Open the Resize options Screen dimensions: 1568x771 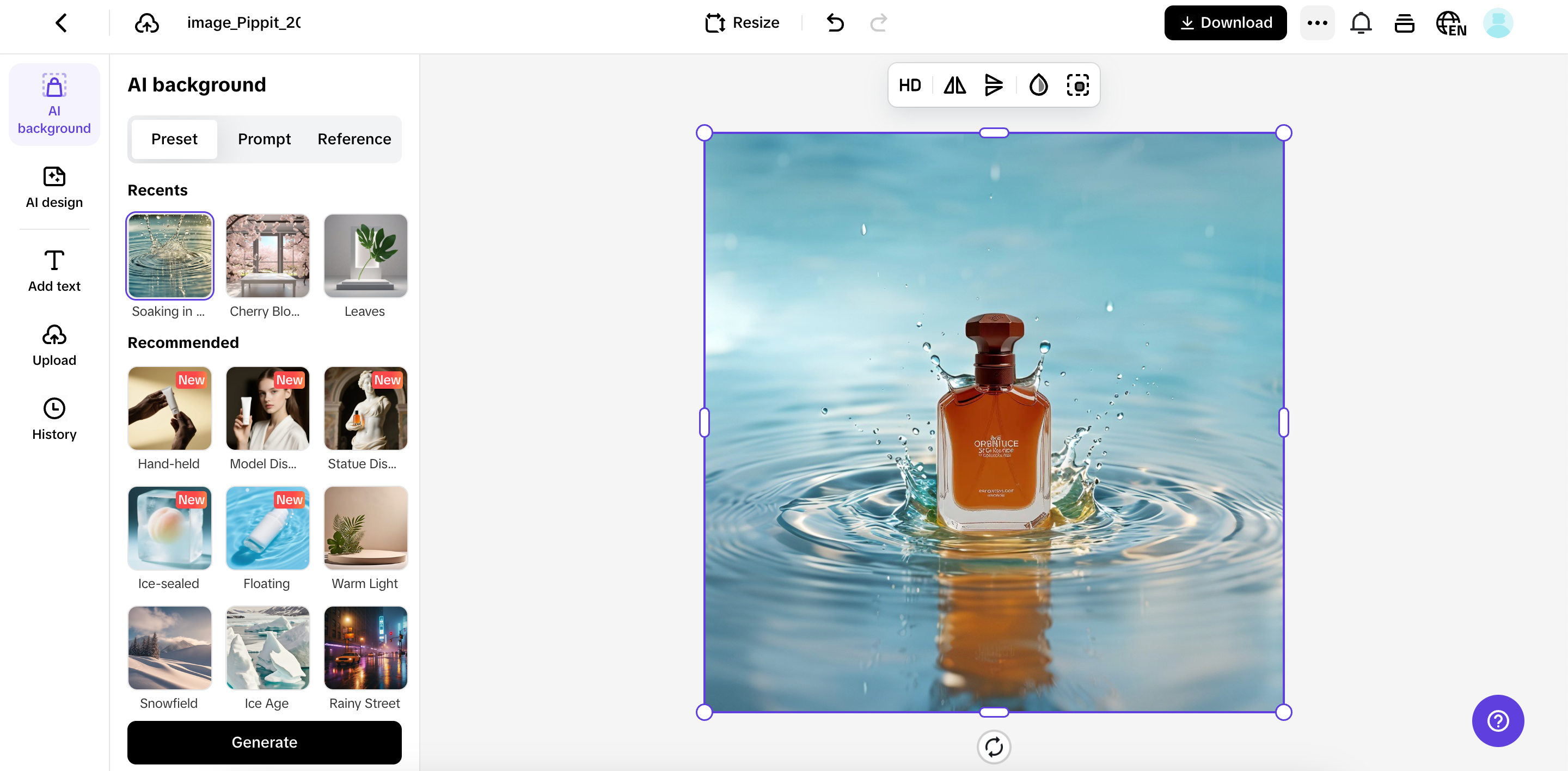742,22
